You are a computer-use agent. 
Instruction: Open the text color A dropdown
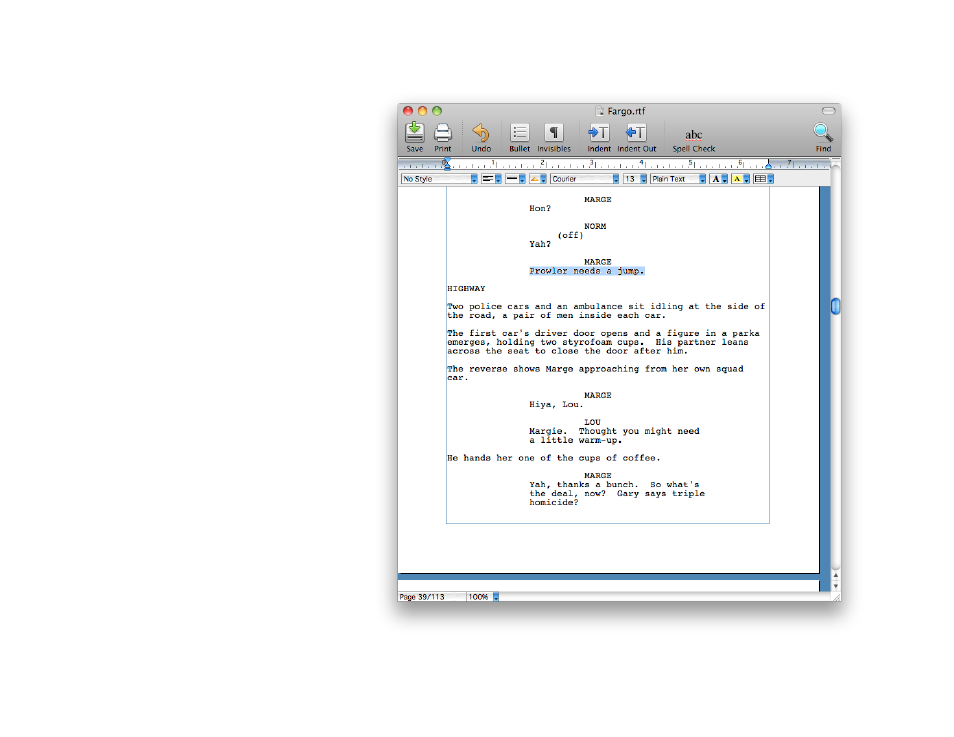(x=719, y=179)
